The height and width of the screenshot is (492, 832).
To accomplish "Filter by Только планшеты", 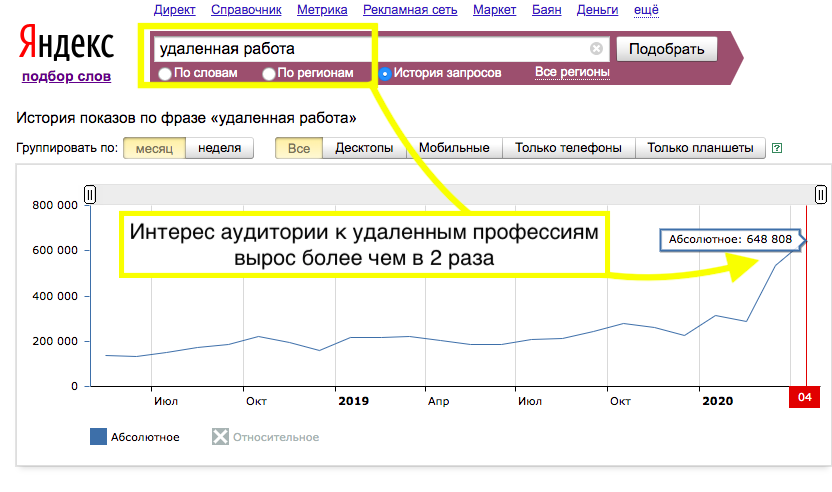I will click(x=700, y=148).
